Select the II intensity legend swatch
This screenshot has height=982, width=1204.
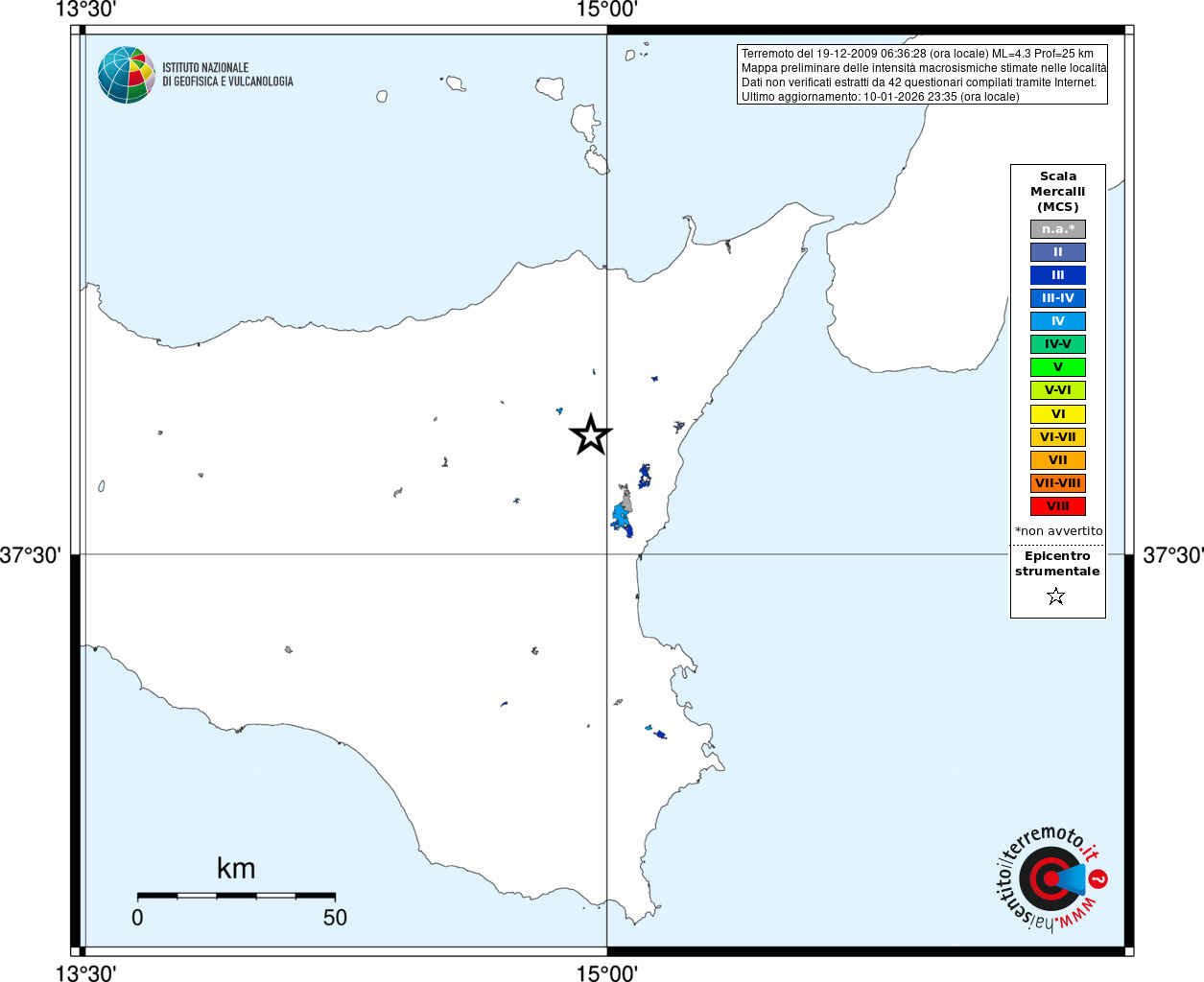pyautogui.click(x=1058, y=252)
